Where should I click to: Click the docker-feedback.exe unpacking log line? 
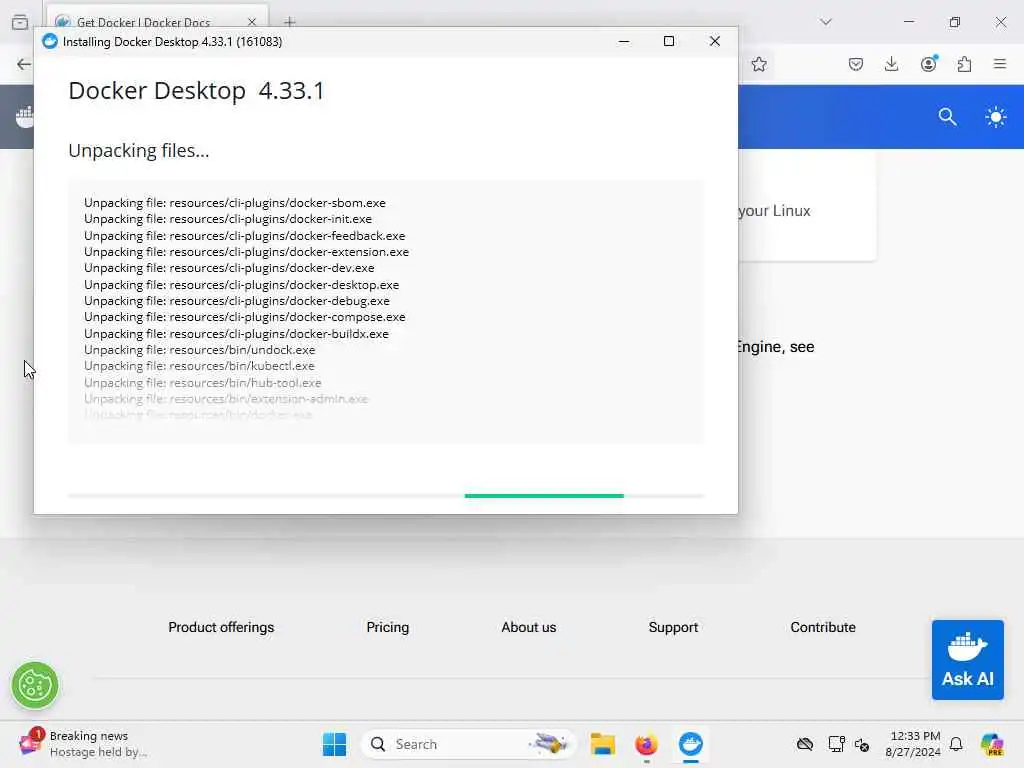[x=244, y=236]
